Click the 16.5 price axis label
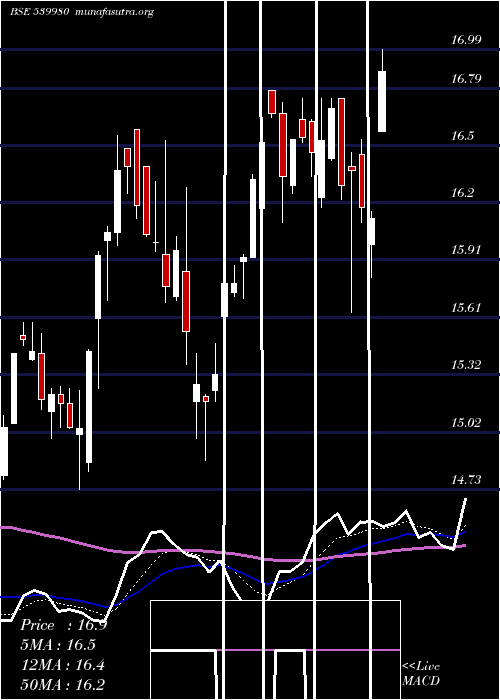This screenshot has height=700, width=500. click(x=462, y=136)
